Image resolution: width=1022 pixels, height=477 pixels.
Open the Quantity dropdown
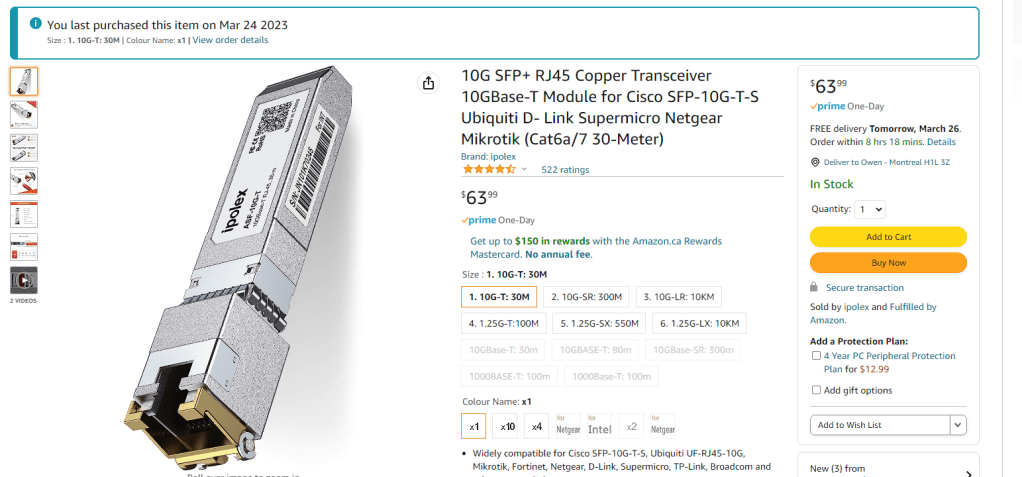pyautogui.click(x=870, y=209)
